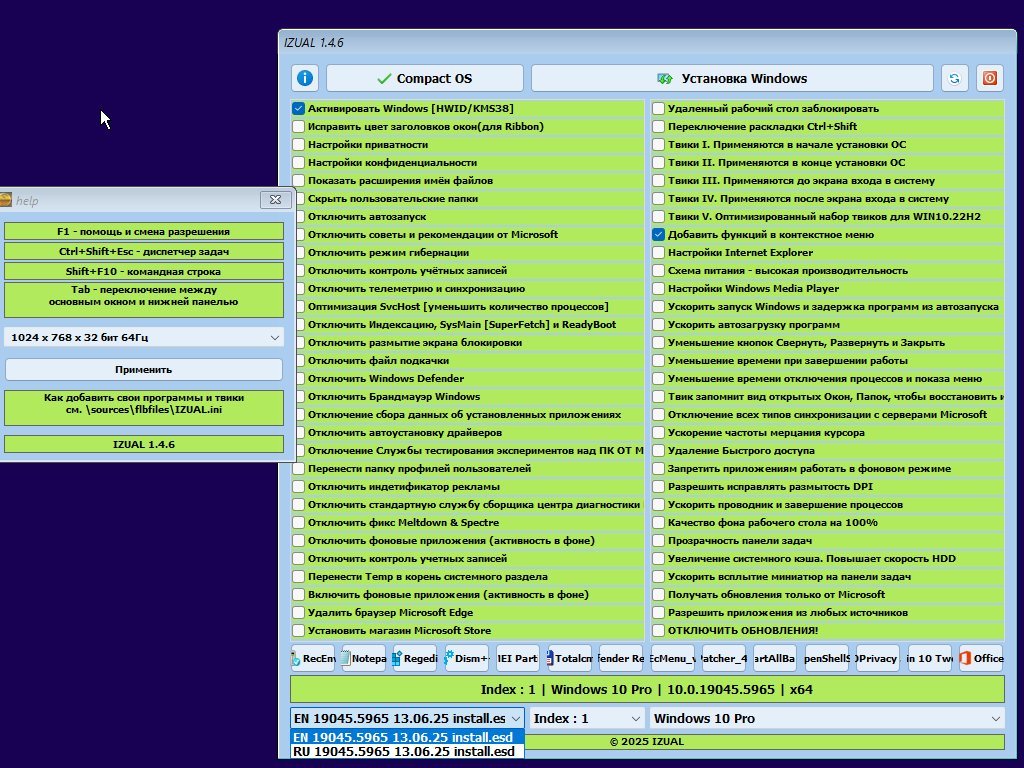Viewport: 1024px width, 768px height.
Task: Uncheck Активировать Windows [HWID/KMS38]
Action: point(298,108)
